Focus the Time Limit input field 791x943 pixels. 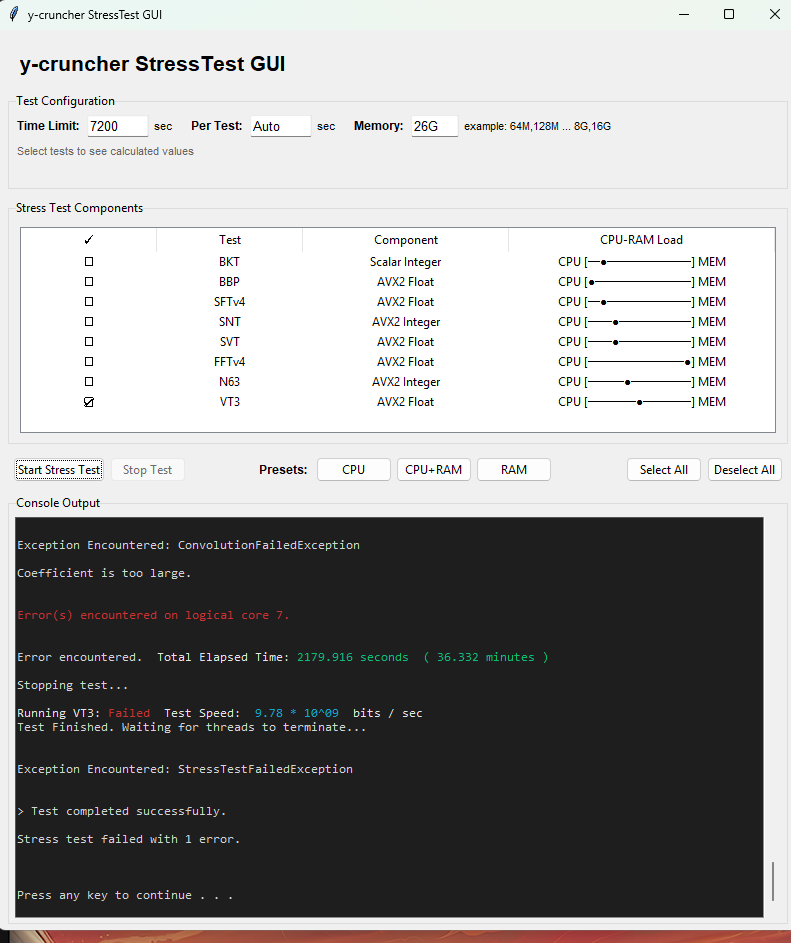118,126
